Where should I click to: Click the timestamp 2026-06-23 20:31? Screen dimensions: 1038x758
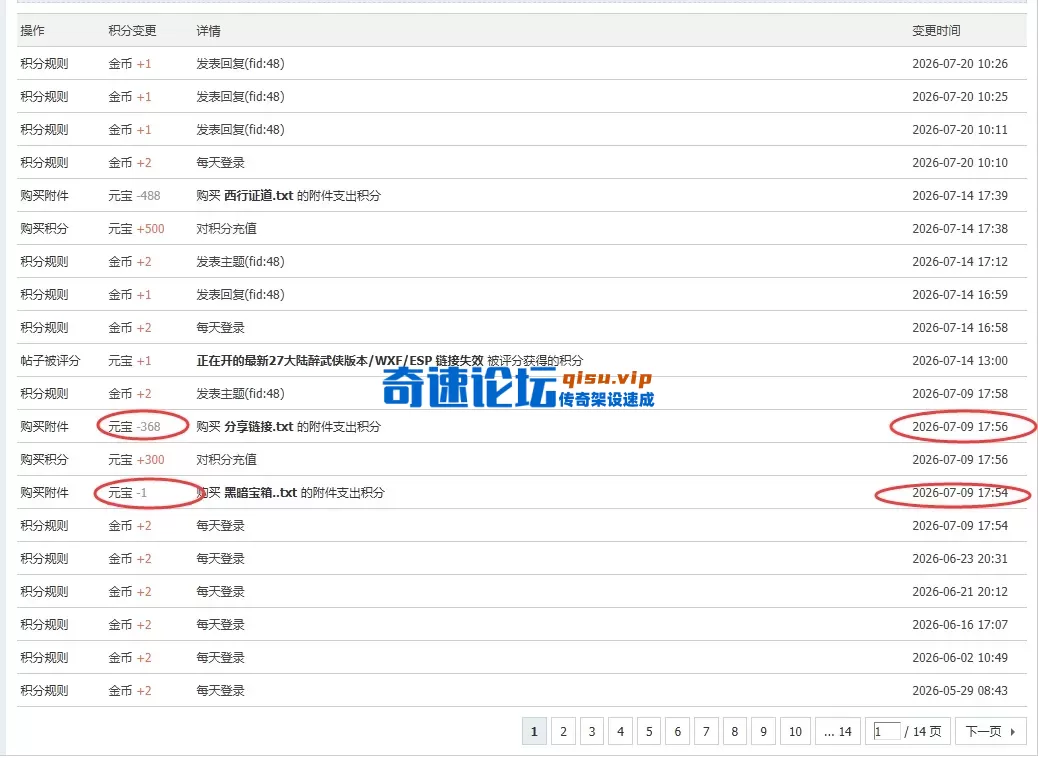[x=960, y=559]
